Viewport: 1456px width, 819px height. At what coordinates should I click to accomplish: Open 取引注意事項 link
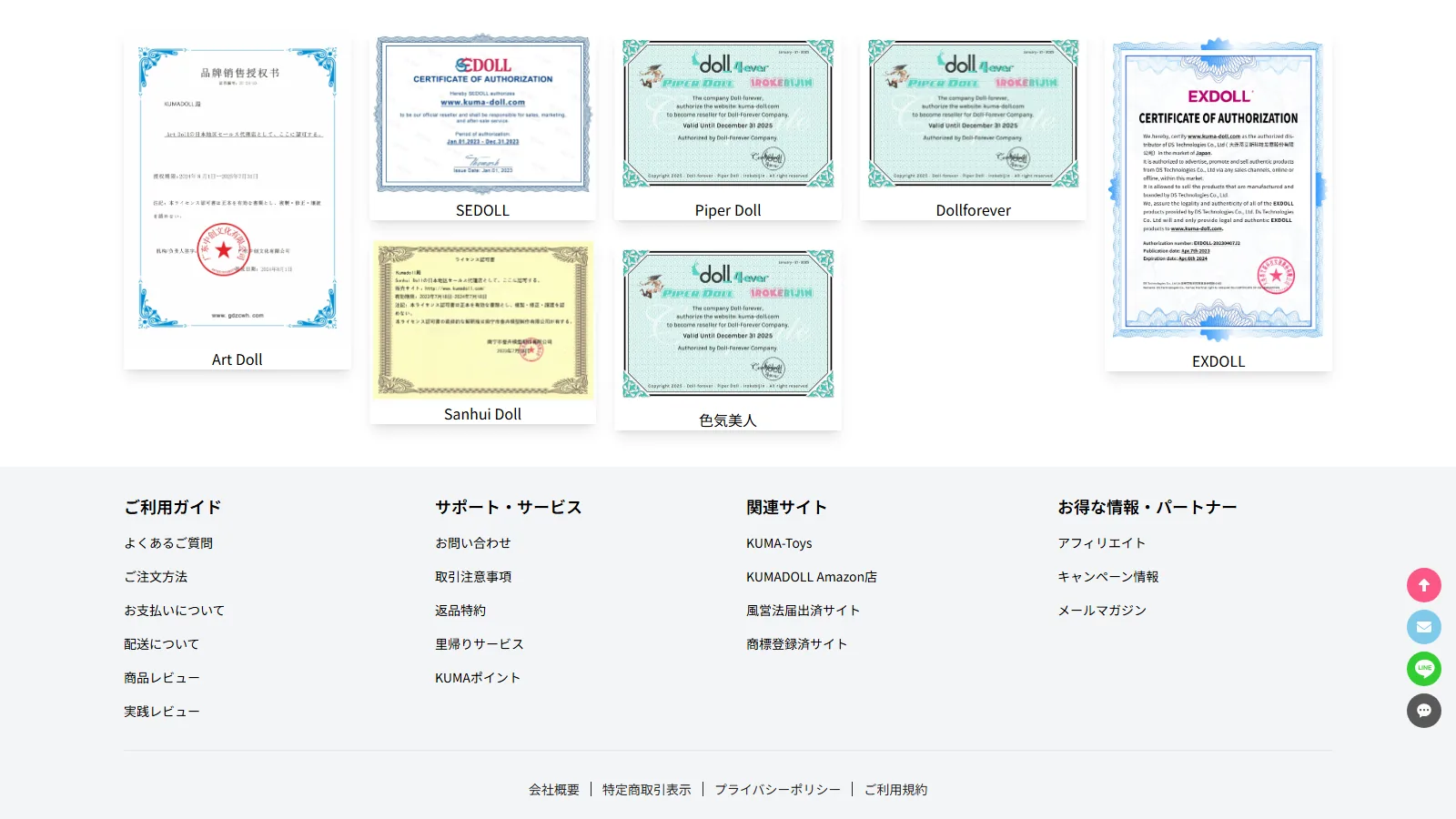(473, 577)
